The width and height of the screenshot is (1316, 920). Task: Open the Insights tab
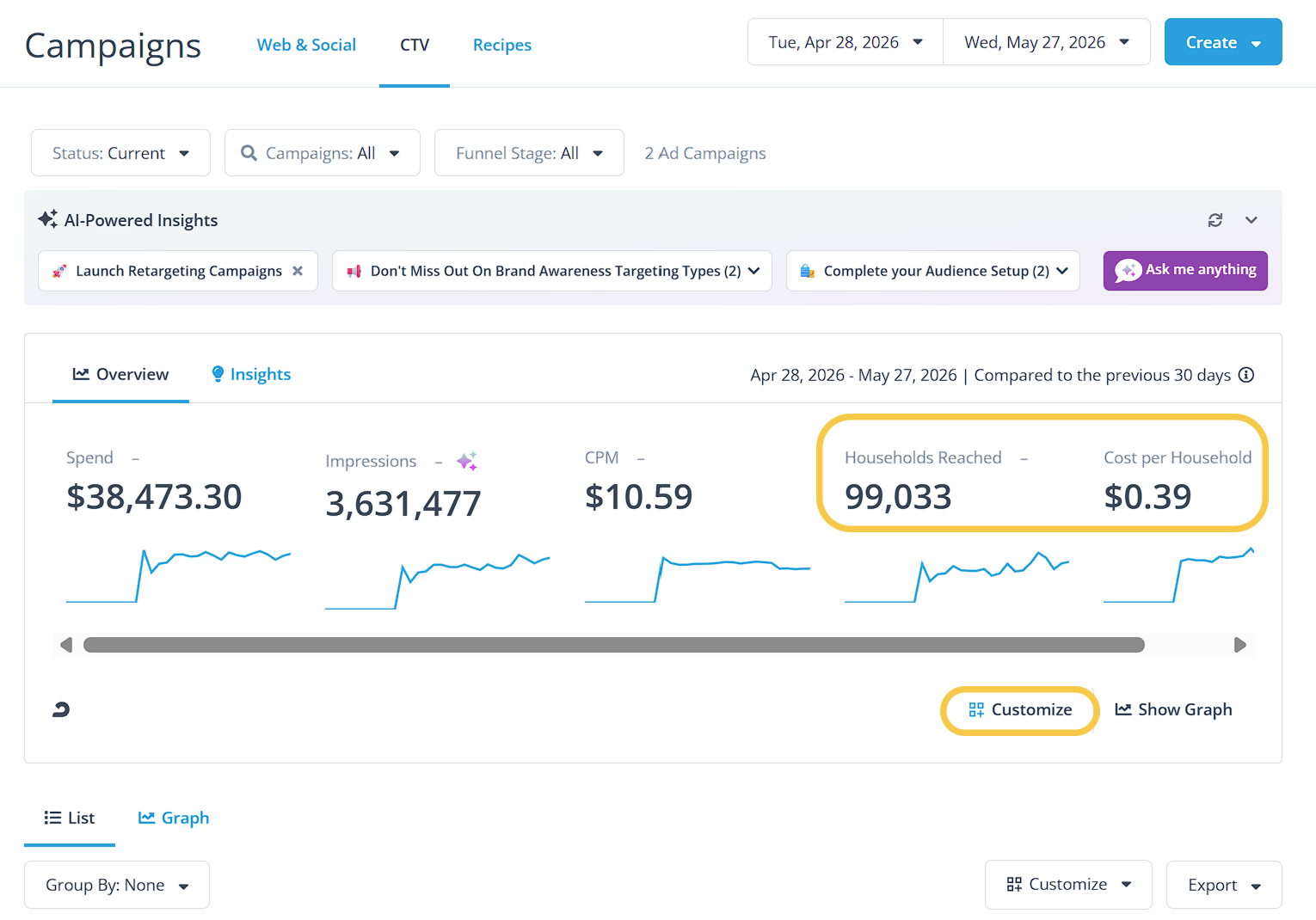tap(251, 374)
